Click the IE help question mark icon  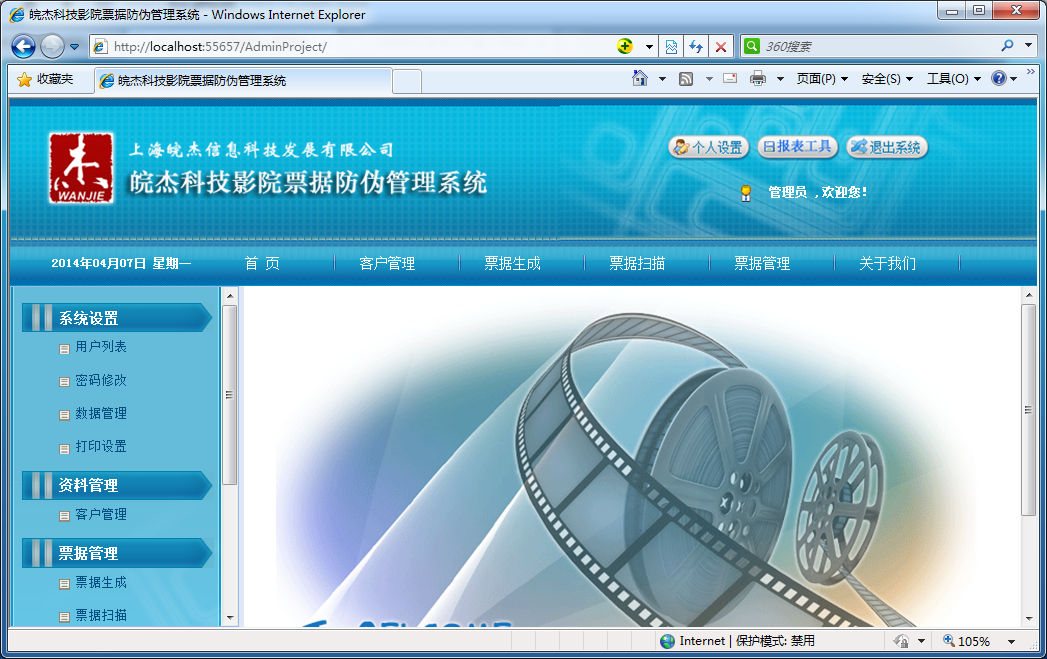coord(998,79)
